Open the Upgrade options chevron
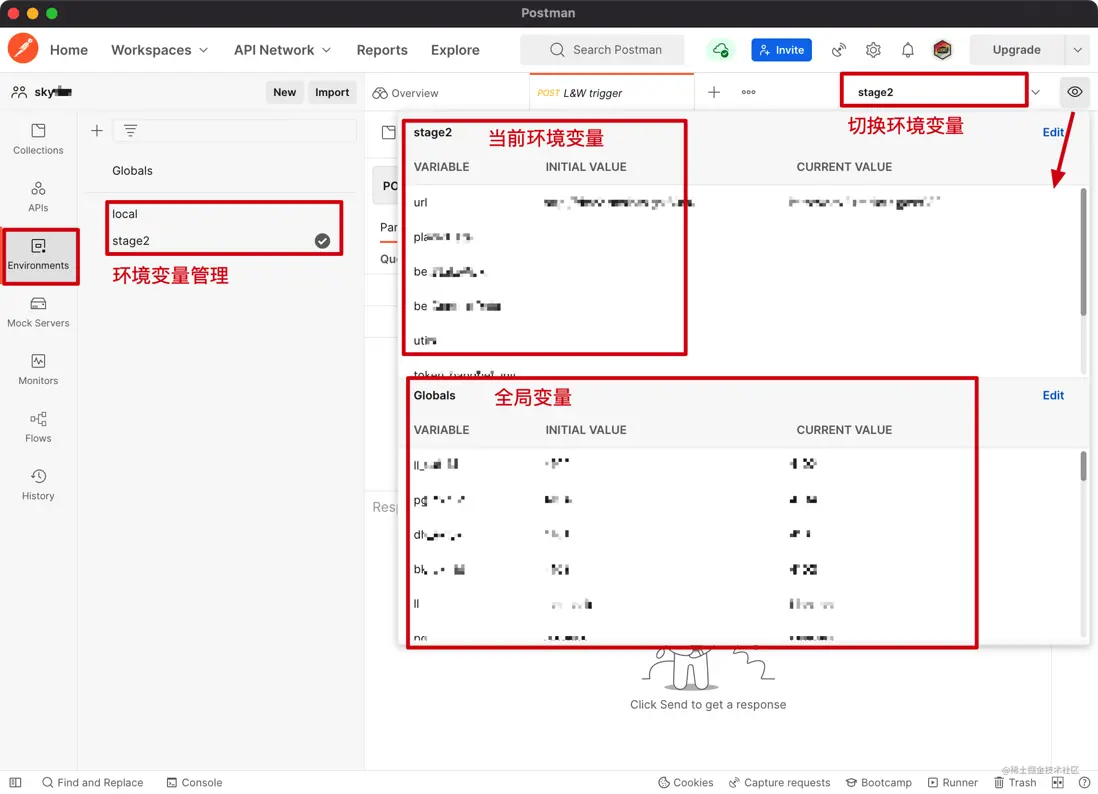Image resolution: width=1098 pixels, height=794 pixels. [1077, 50]
